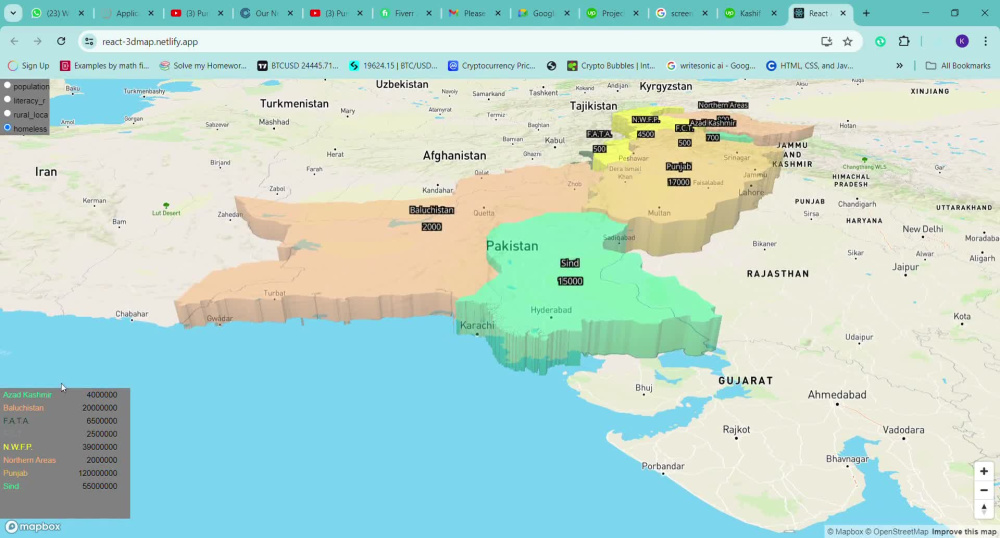Close the Fiverr tab
The height and width of the screenshot is (538, 1000).
coord(429,13)
